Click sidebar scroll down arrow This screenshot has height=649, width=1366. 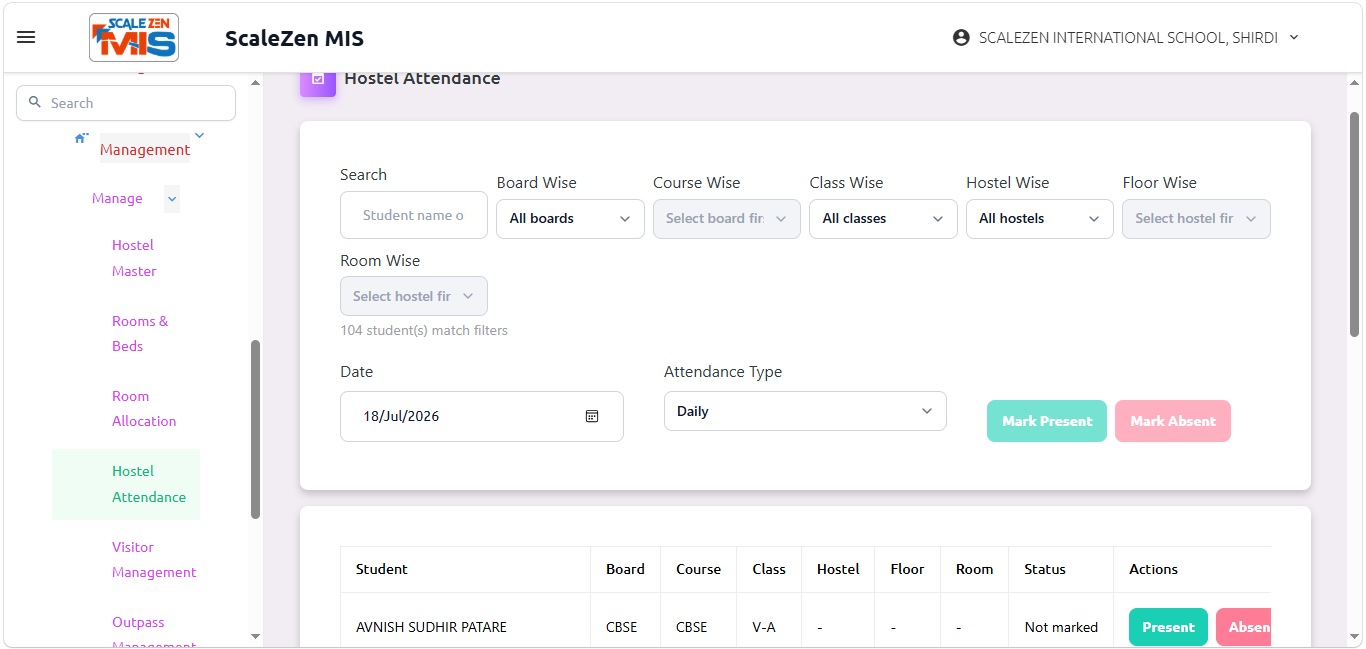(255, 636)
